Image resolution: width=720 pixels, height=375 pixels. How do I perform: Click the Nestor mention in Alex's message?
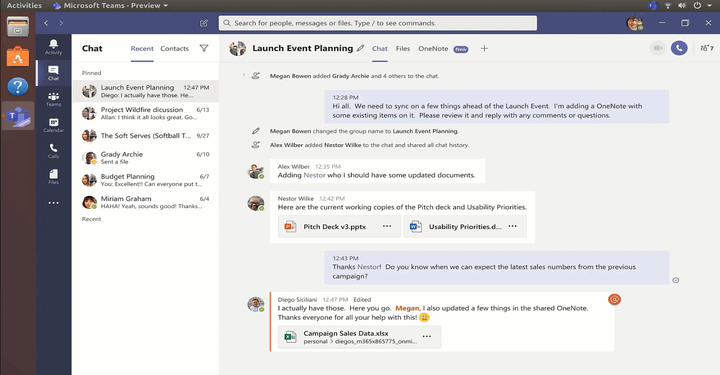[315, 175]
